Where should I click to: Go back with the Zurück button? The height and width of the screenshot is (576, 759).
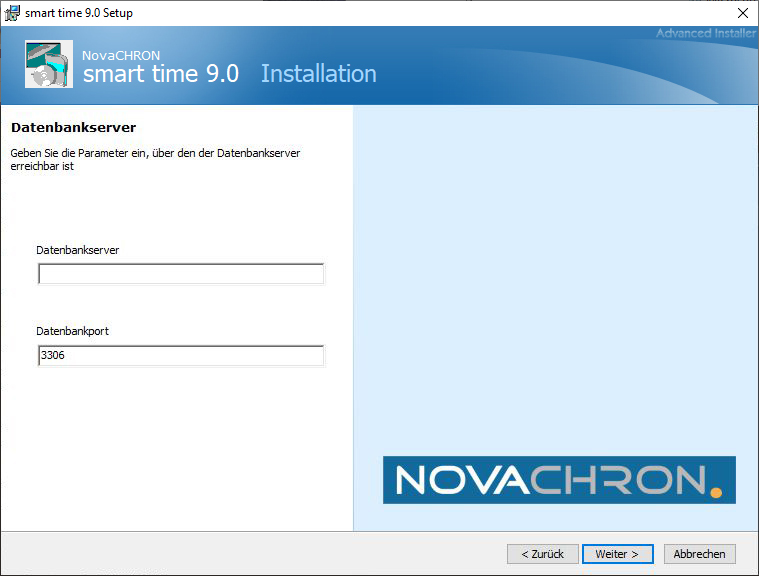(542, 554)
